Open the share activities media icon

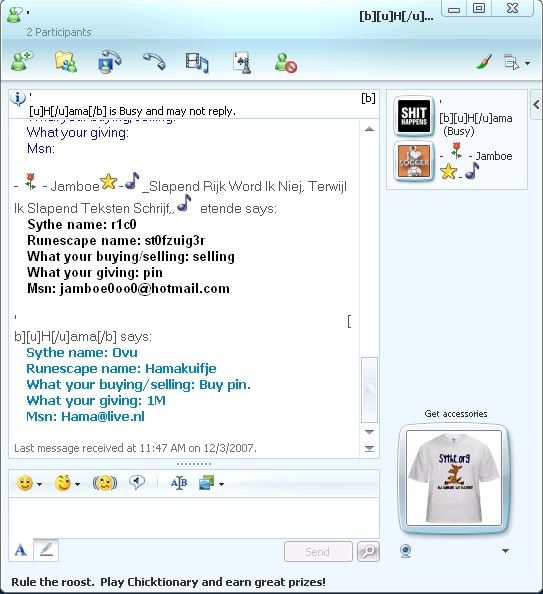197,62
